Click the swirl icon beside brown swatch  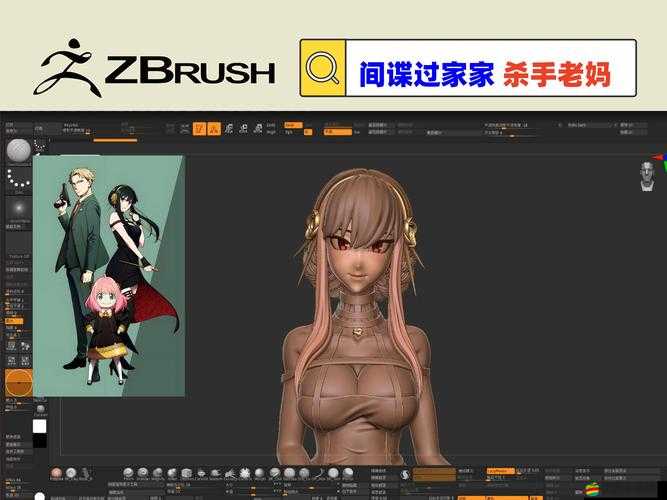coord(405,474)
